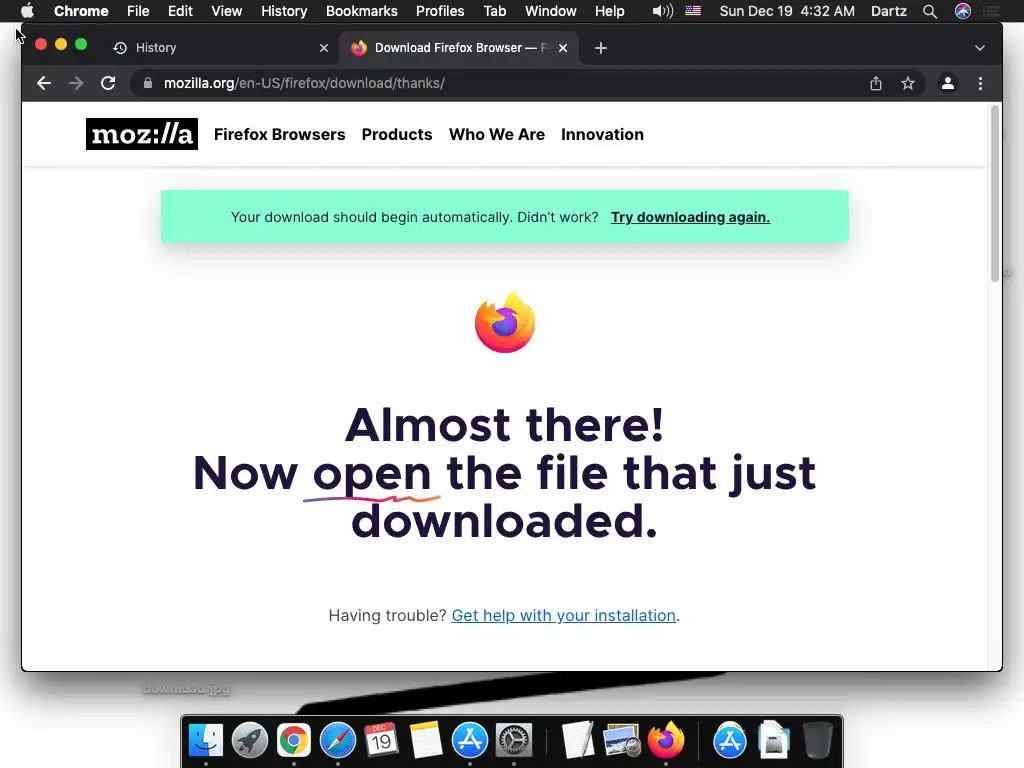
Task: Open a new tab with the plus button
Action: (x=601, y=48)
